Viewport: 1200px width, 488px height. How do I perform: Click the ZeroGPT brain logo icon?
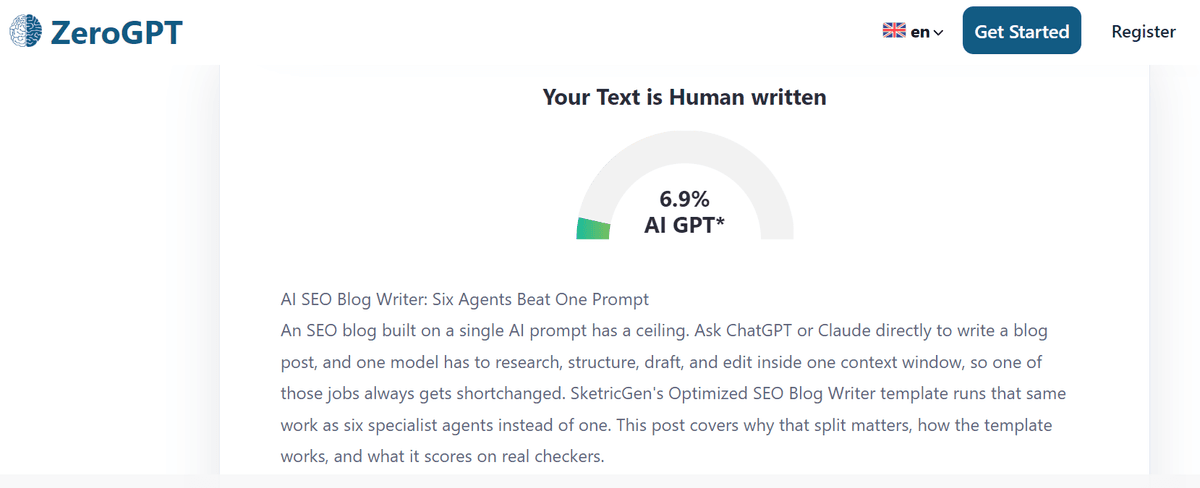click(26, 31)
